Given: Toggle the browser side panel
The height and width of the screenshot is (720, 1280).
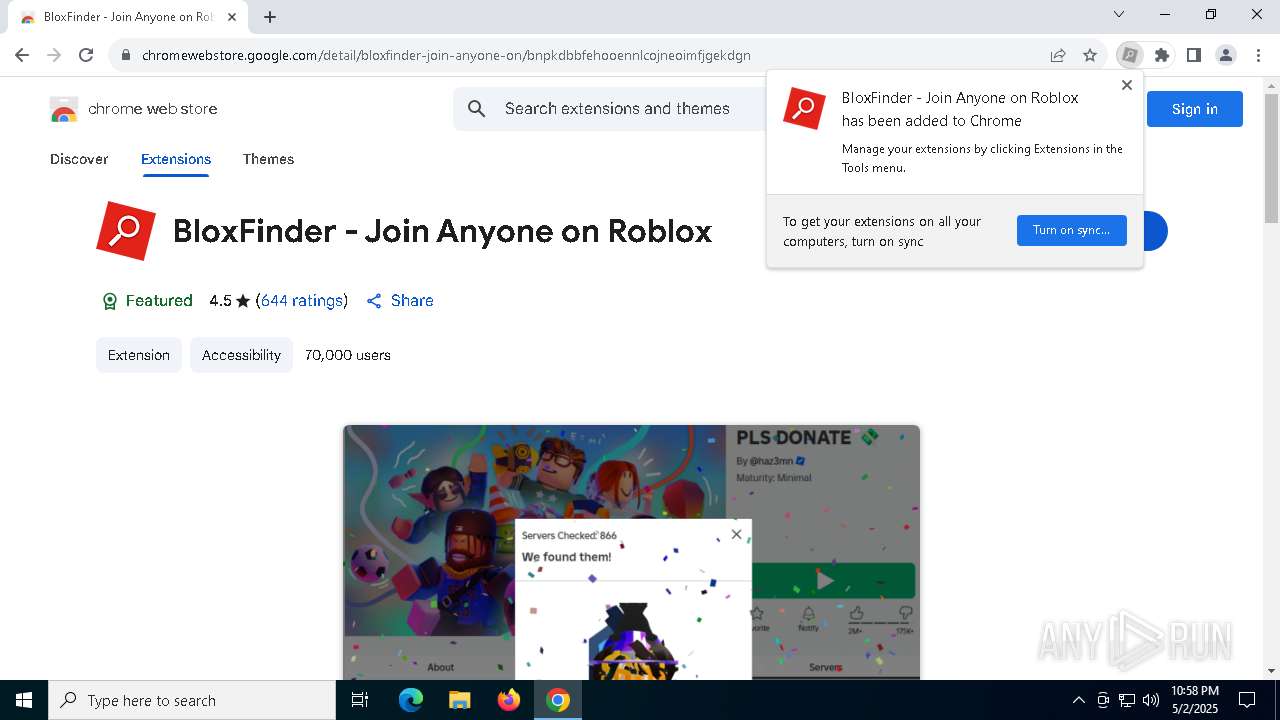Looking at the screenshot, I should coord(1194,55).
